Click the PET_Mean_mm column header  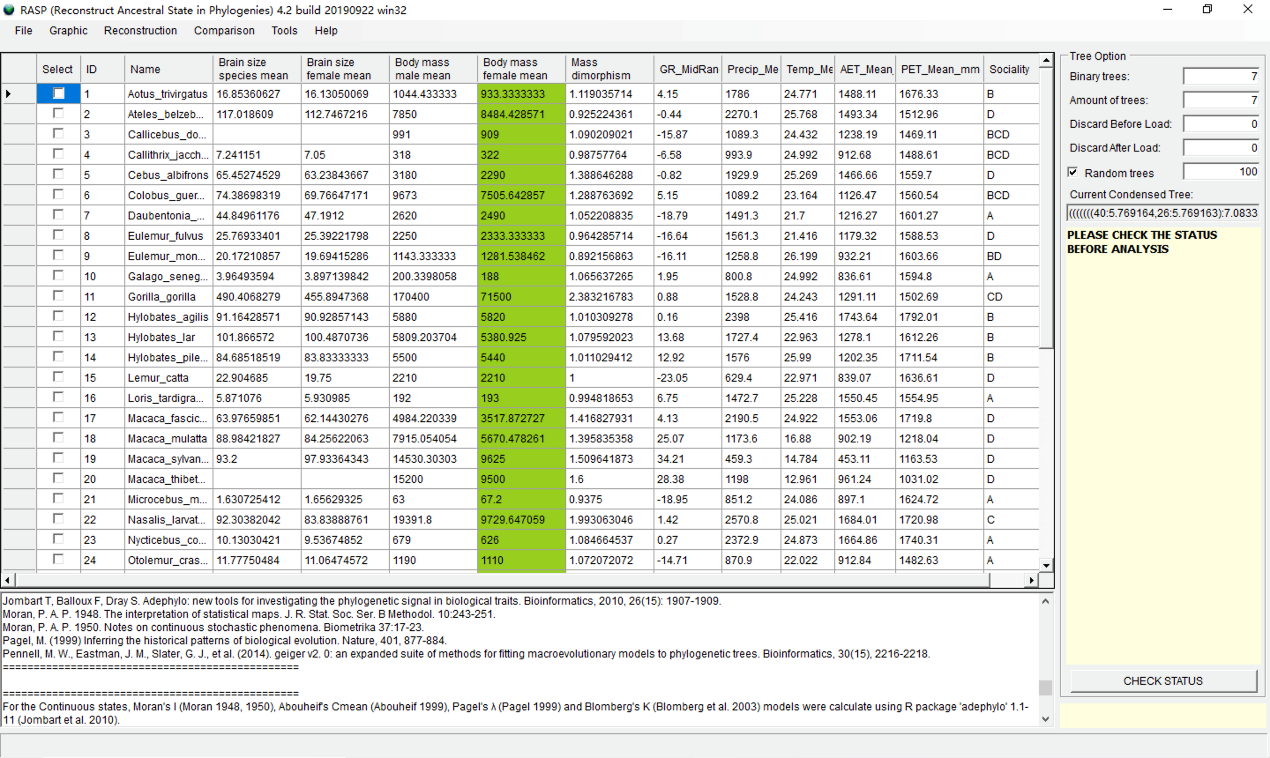[940, 69]
